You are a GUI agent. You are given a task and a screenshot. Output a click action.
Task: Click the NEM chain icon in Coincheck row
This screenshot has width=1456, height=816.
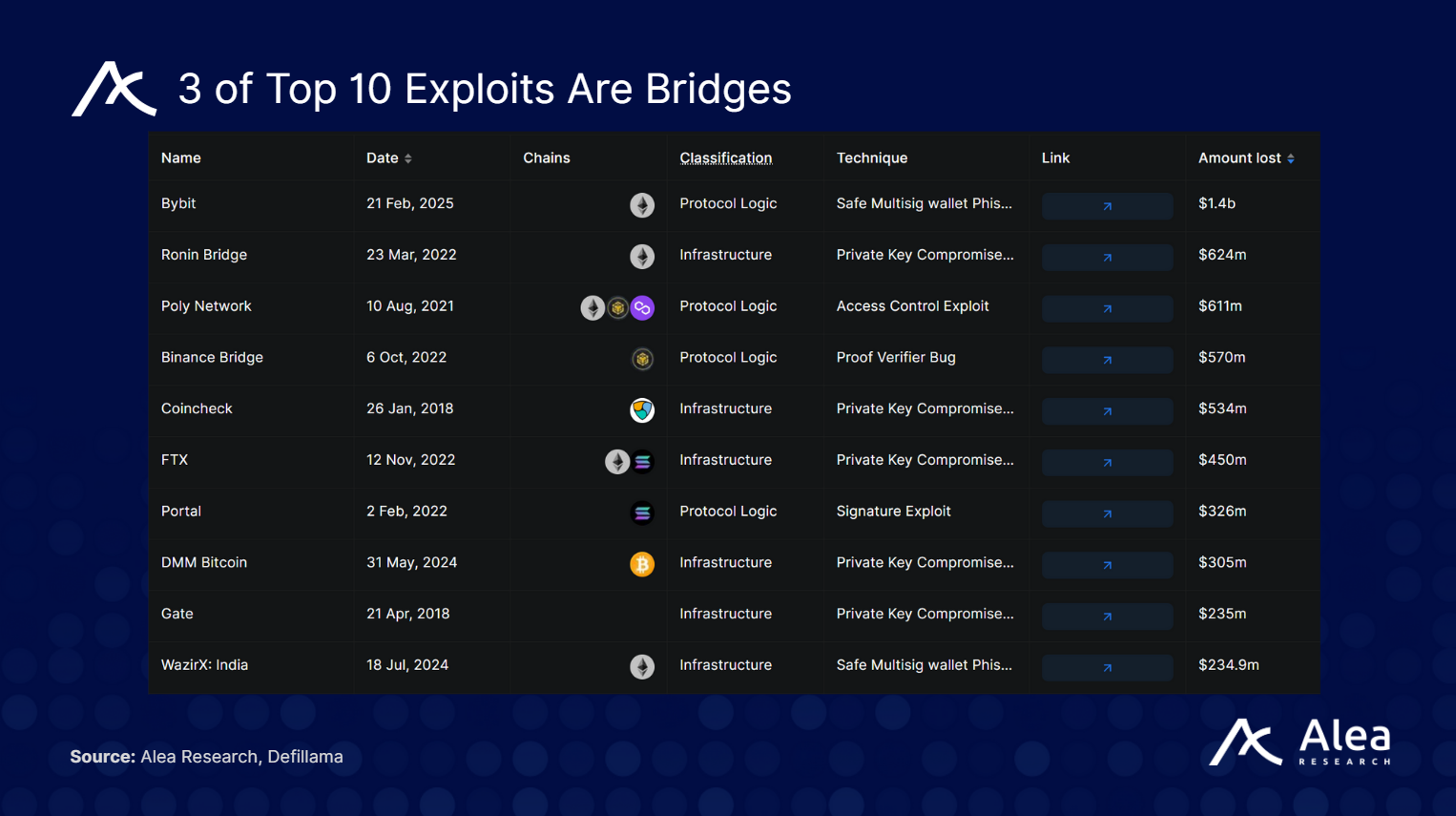pos(642,410)
